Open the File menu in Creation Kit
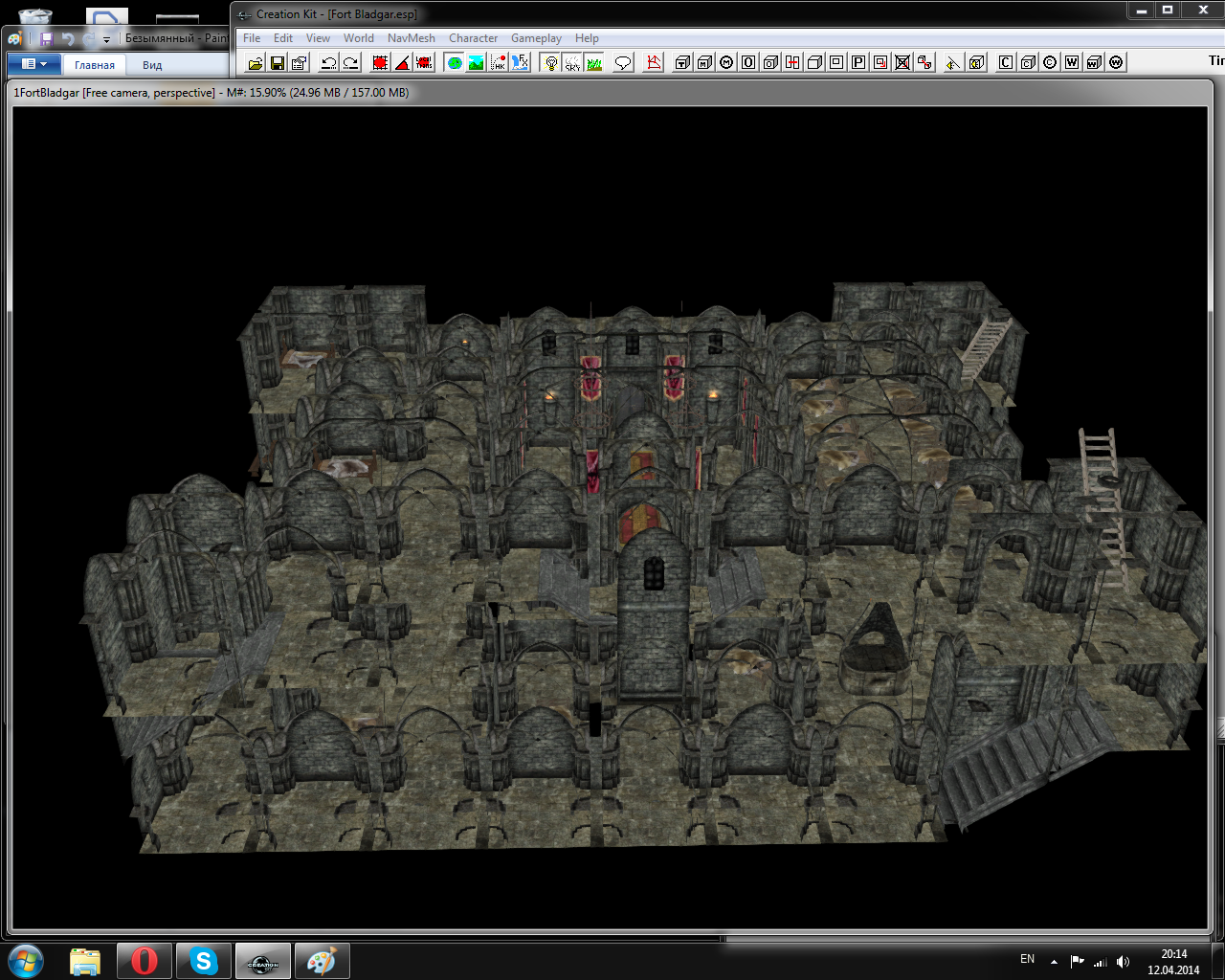The width and height of the screenshot is (1225, 980). 252,38
